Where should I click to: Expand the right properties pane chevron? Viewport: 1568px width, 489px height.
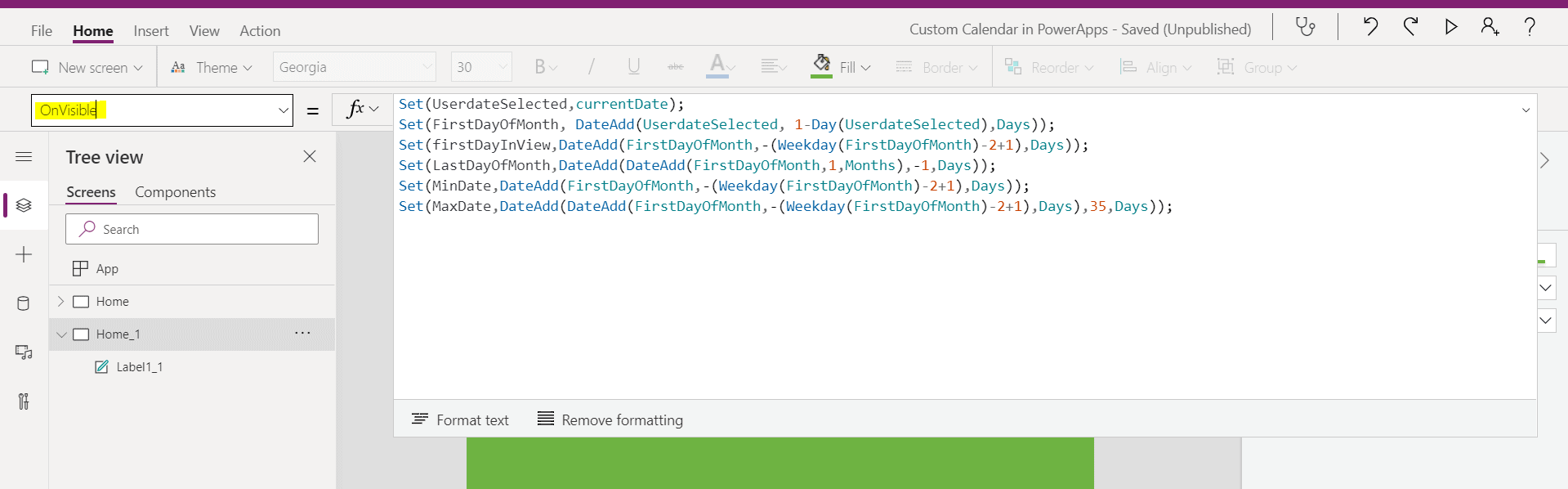click(1544, 160)
